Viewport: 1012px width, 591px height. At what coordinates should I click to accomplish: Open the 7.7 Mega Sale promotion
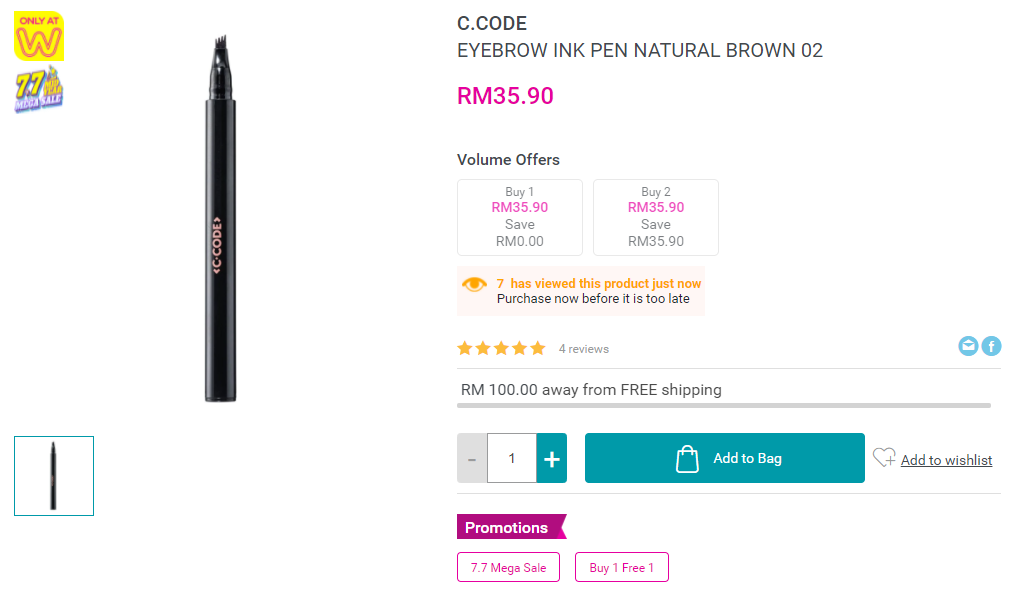[x=508, y=567]
